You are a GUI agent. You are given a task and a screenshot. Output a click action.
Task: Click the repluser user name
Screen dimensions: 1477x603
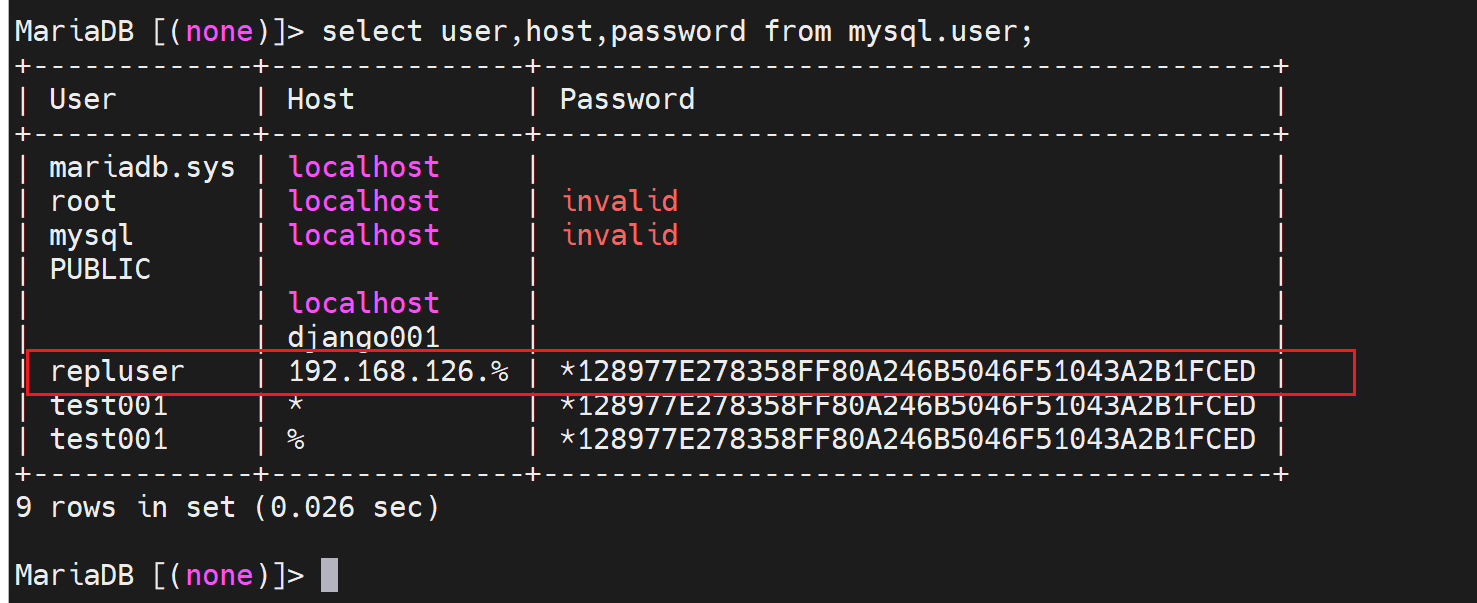(x=117, y=372)
